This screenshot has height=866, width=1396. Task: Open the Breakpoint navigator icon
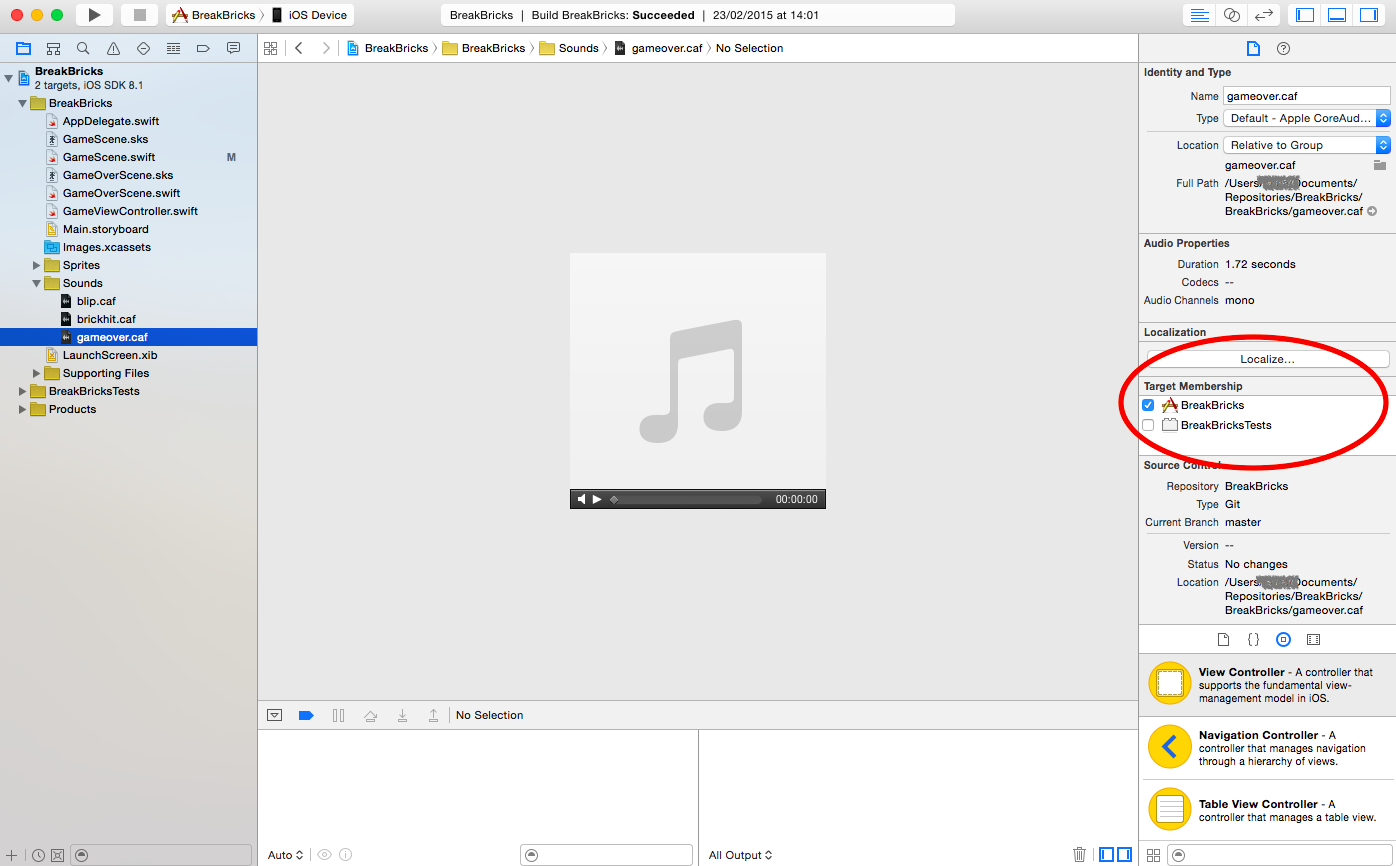(x=203, y=48)
